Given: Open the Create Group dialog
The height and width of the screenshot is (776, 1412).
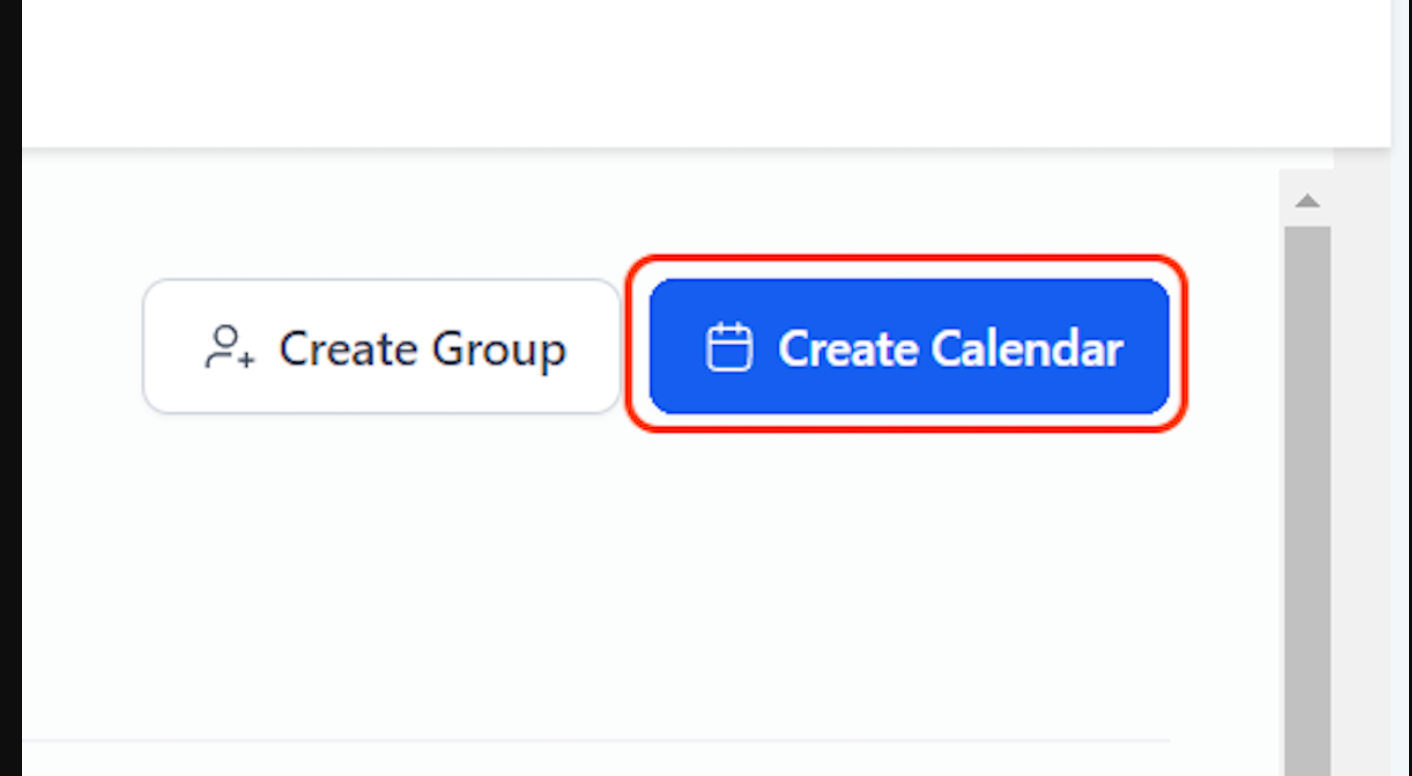Looking at the screenshot, I should [382, 346].
